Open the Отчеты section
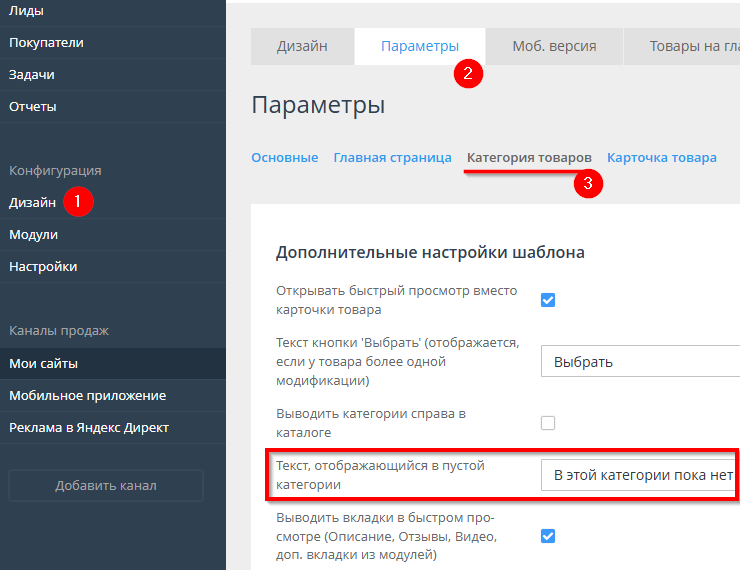Viewport: 740px width, 570px height. point(33,107)
